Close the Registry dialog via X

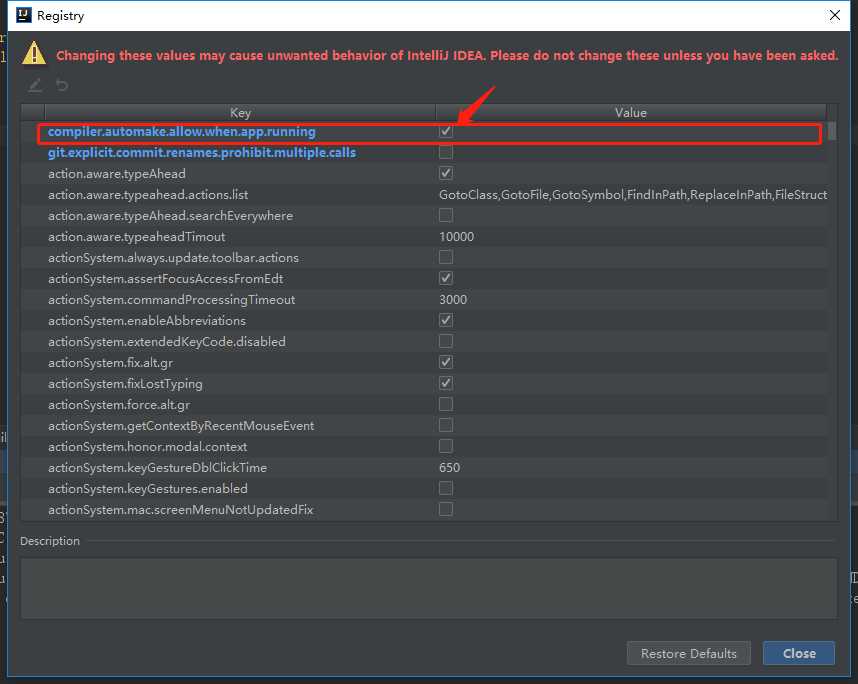pyautogui.click(x=834, y=15)
